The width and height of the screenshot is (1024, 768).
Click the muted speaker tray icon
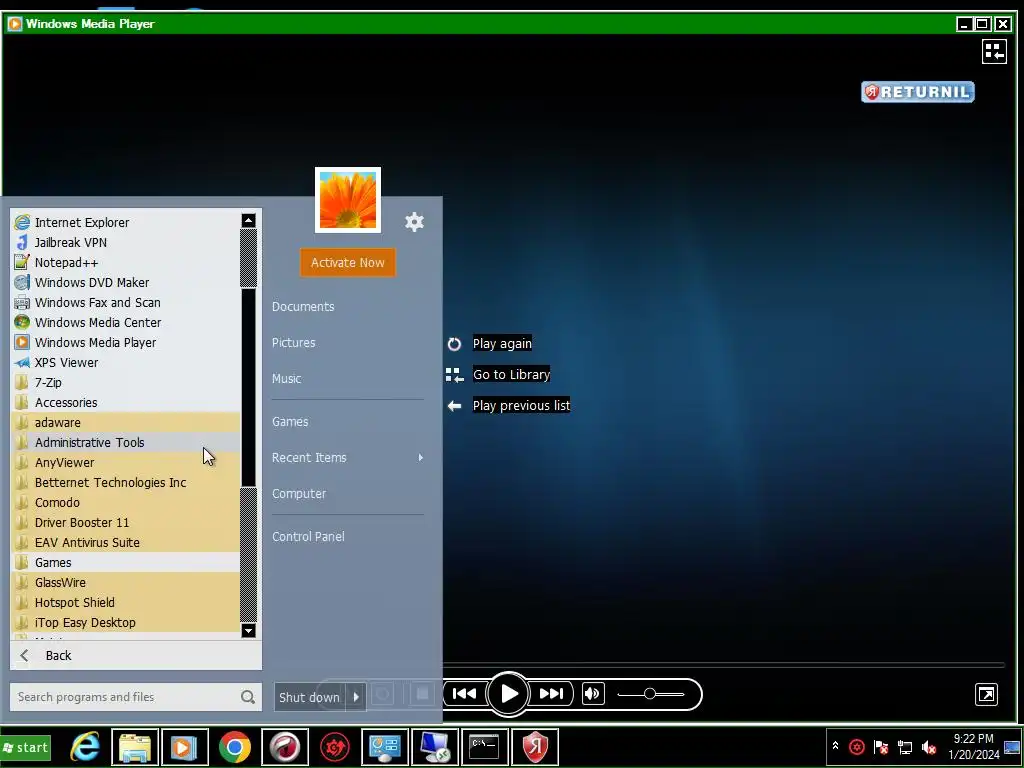click(x=929, y=747)
